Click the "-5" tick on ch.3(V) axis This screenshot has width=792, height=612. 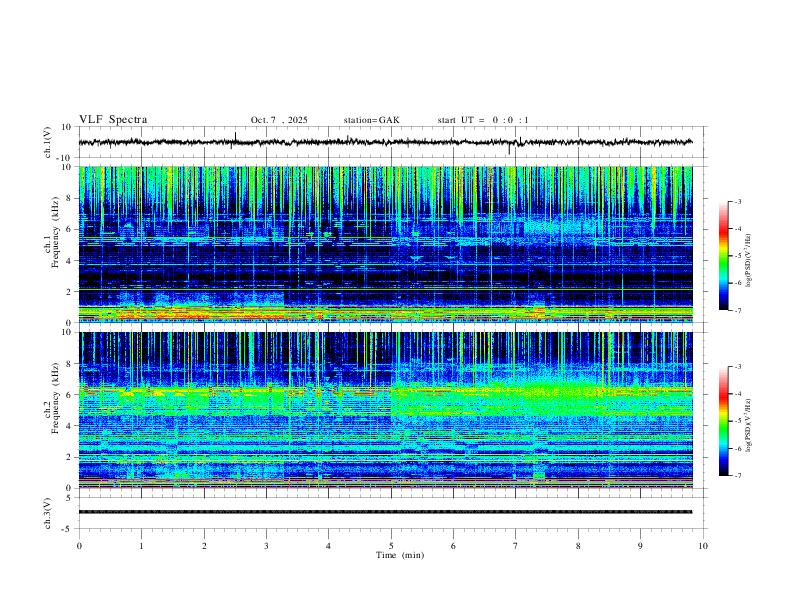tap(68, 529)
